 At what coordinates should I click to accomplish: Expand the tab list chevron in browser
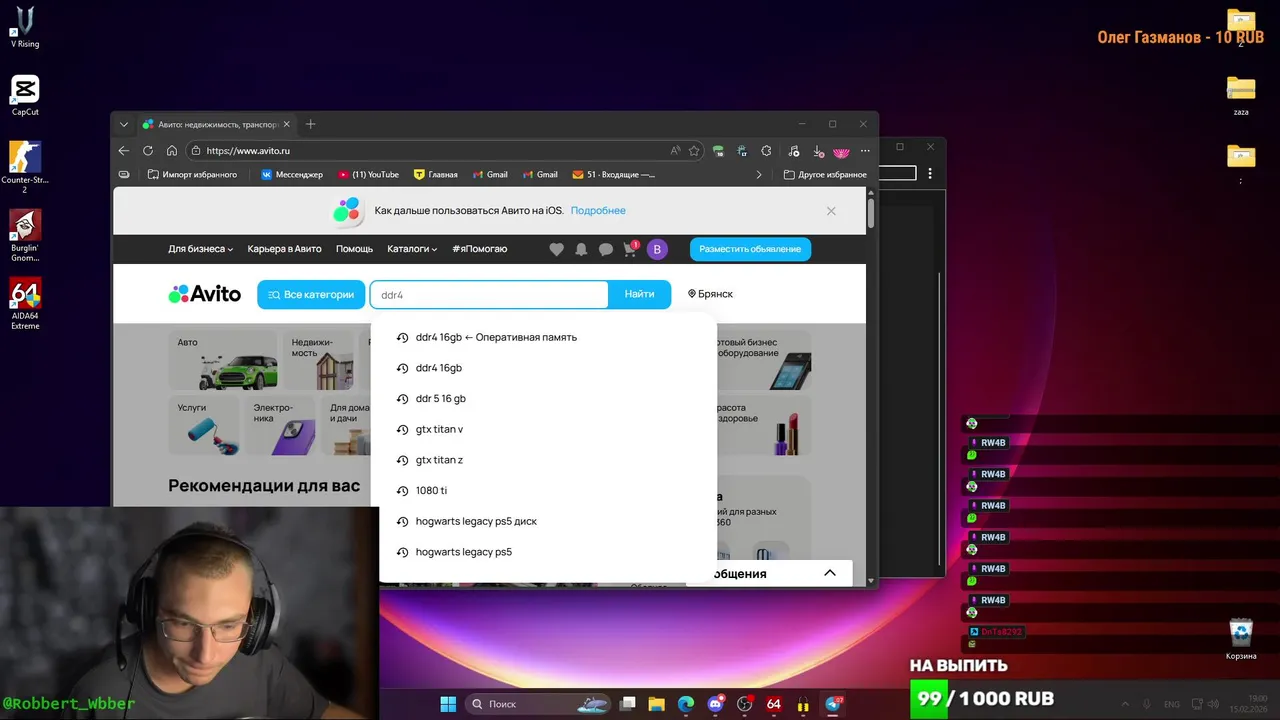click(x=124, y=124)
